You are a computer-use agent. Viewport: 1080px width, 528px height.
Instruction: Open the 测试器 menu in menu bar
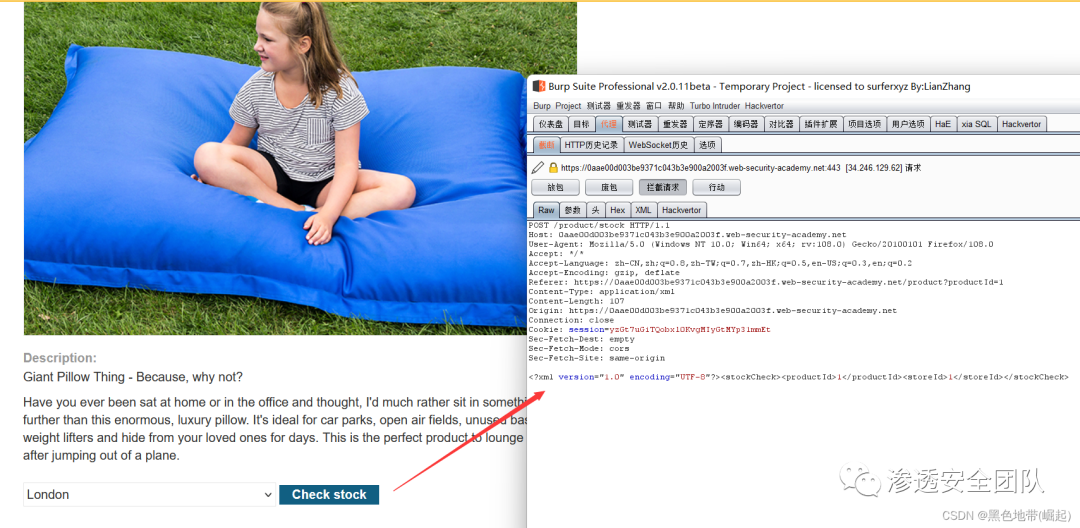click(599, 106)
